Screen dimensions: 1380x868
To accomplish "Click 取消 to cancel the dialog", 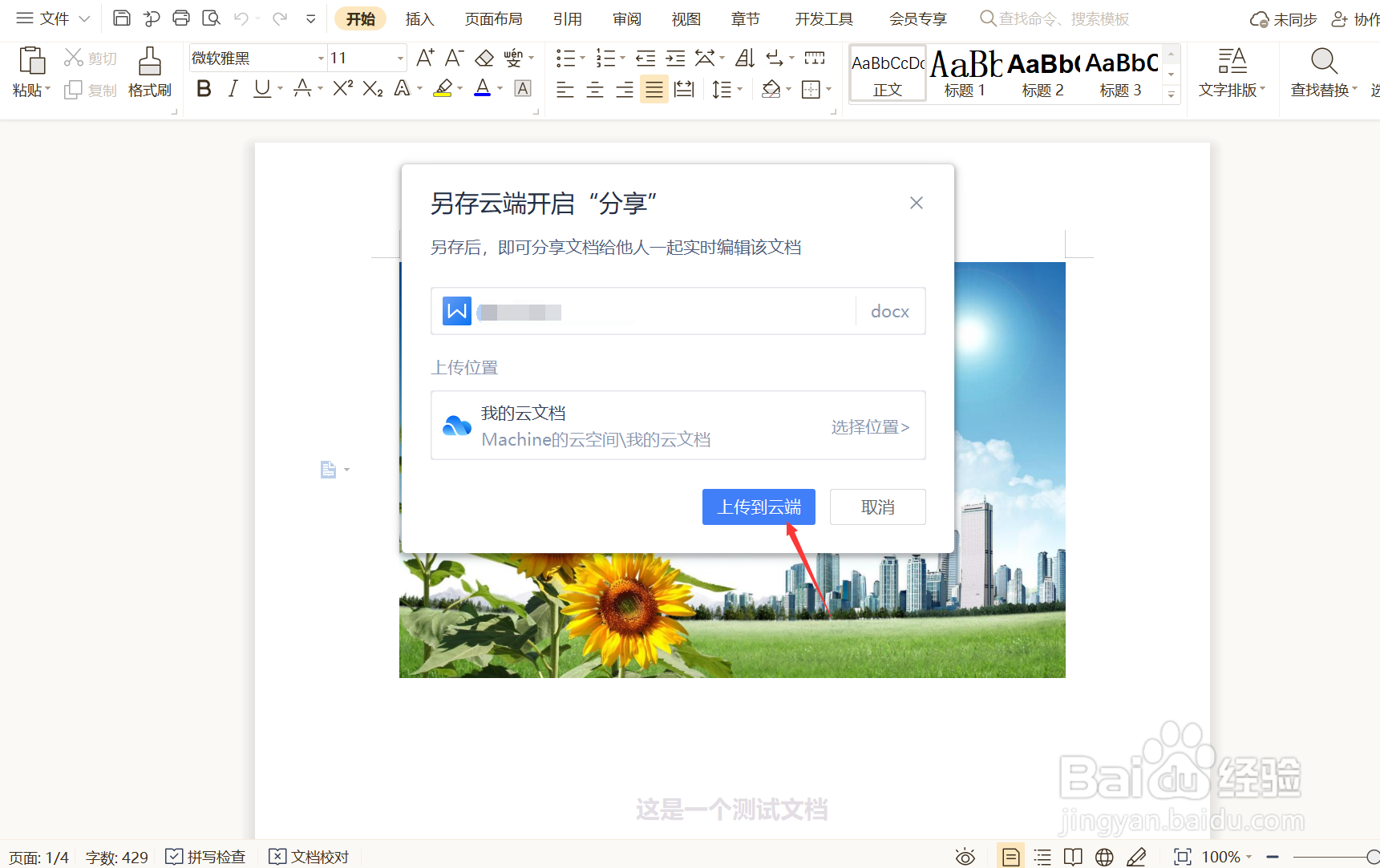I will click(878, 507).
